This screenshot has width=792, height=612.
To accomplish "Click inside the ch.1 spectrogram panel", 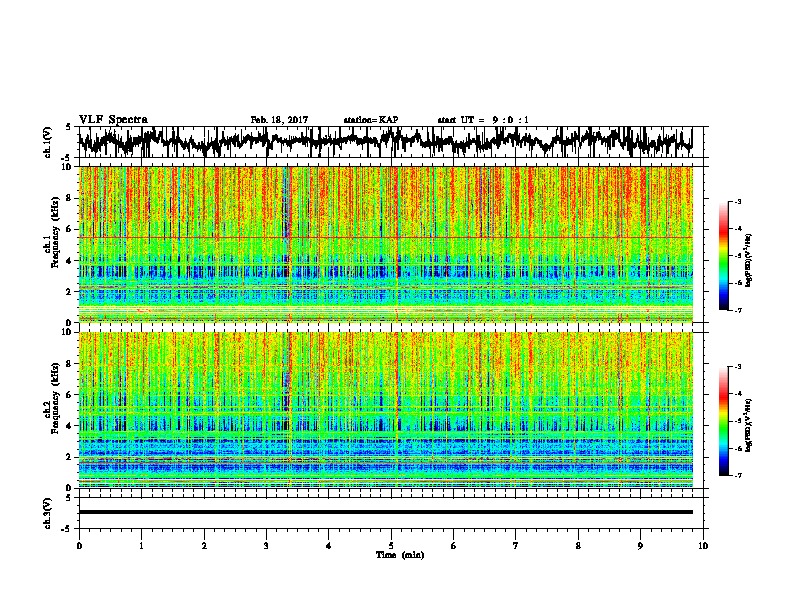I will [x=386, y=244].
